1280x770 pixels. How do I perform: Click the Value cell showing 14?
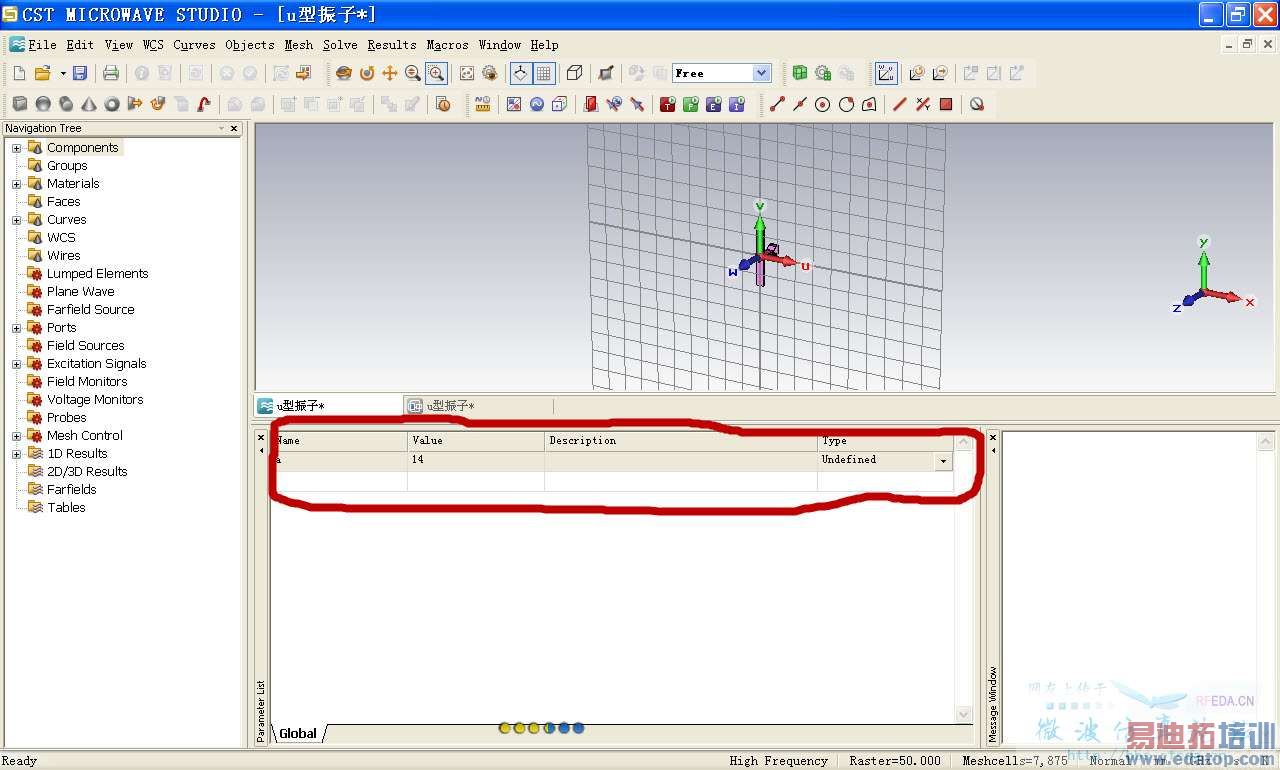tap(476, 460)
